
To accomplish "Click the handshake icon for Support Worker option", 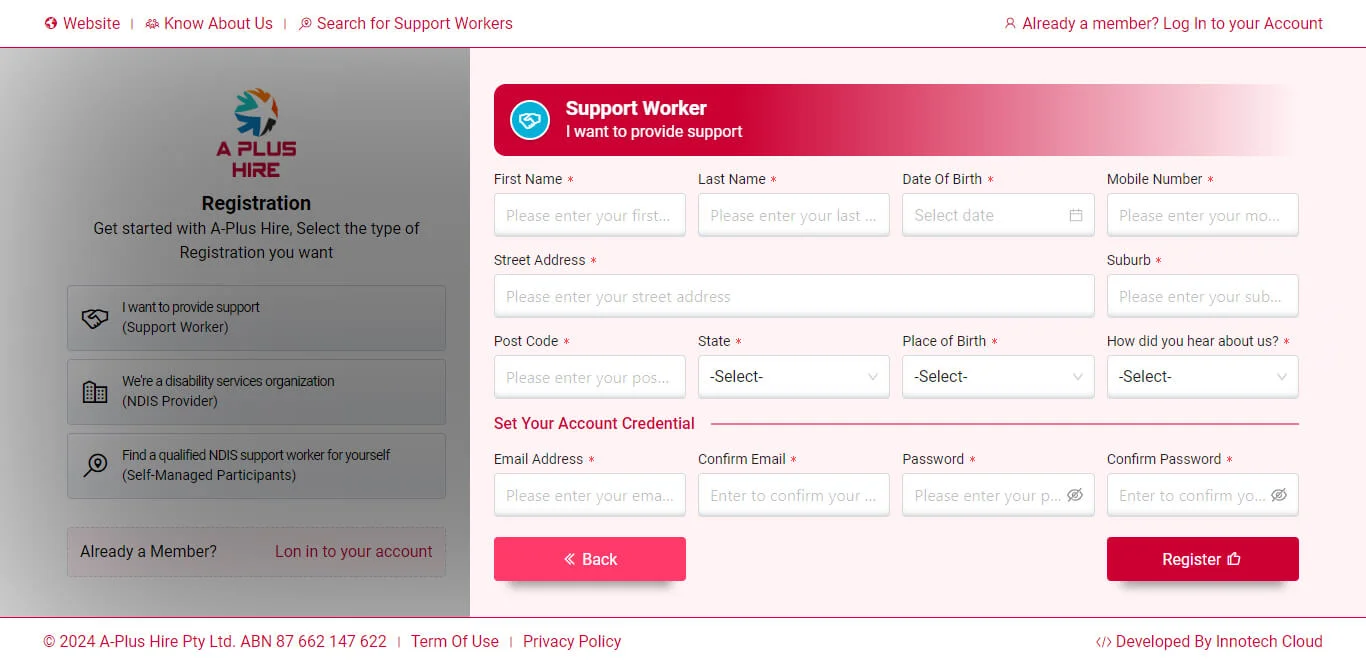I will coord(95,318).
